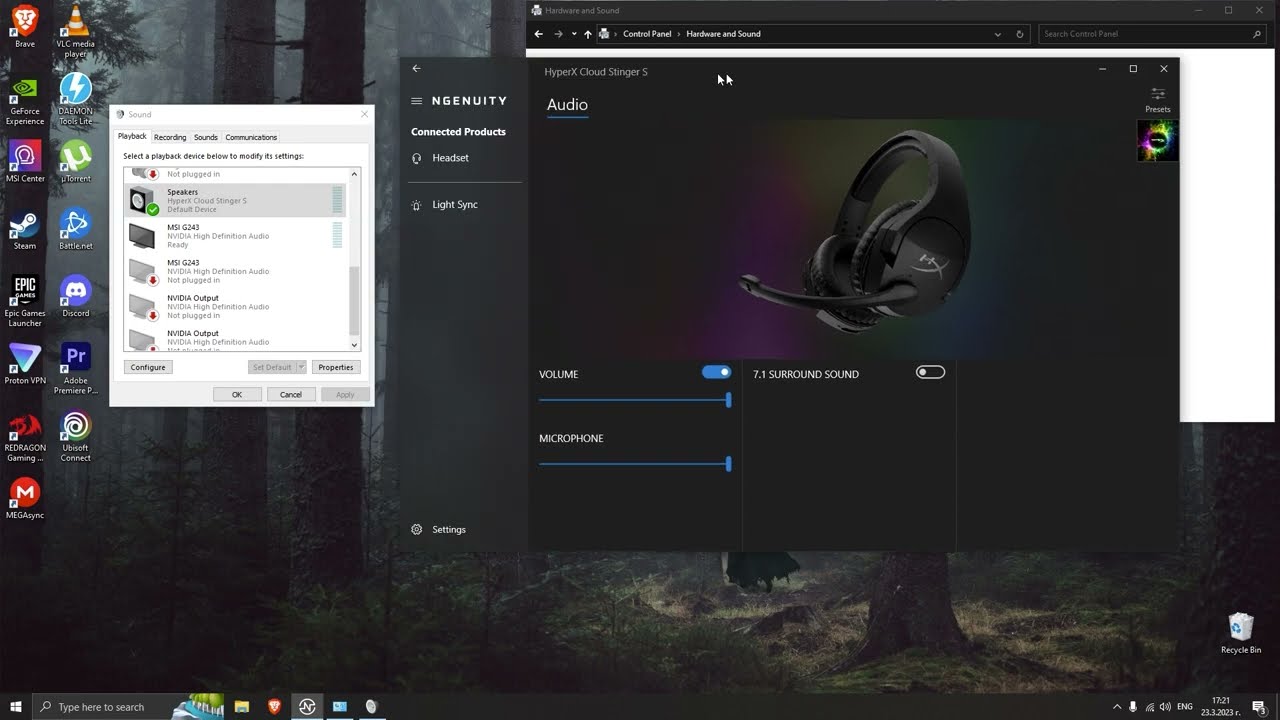Switch to the Recording tab
1280x720 pixels.
170,137
